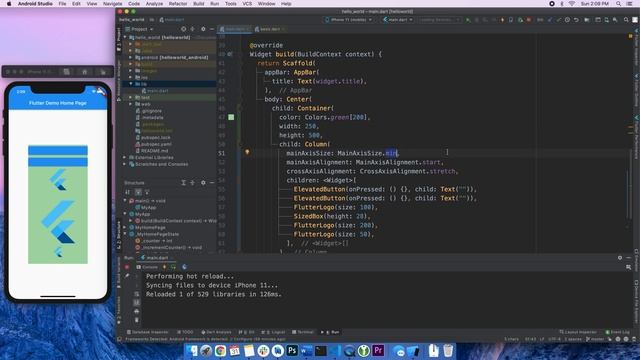
Task: Open the Dart Analysis tool window tab
Action: point(217,332)
